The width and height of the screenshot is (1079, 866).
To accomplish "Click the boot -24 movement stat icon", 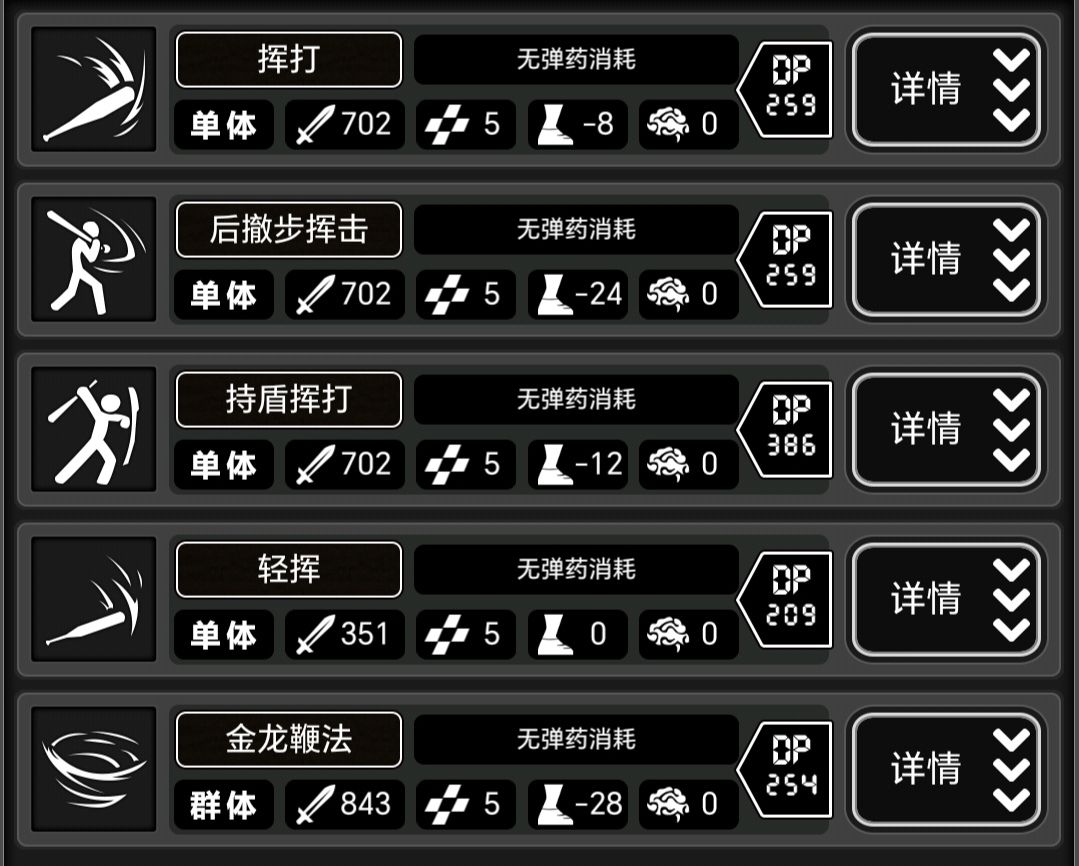I will coord(555,295).
